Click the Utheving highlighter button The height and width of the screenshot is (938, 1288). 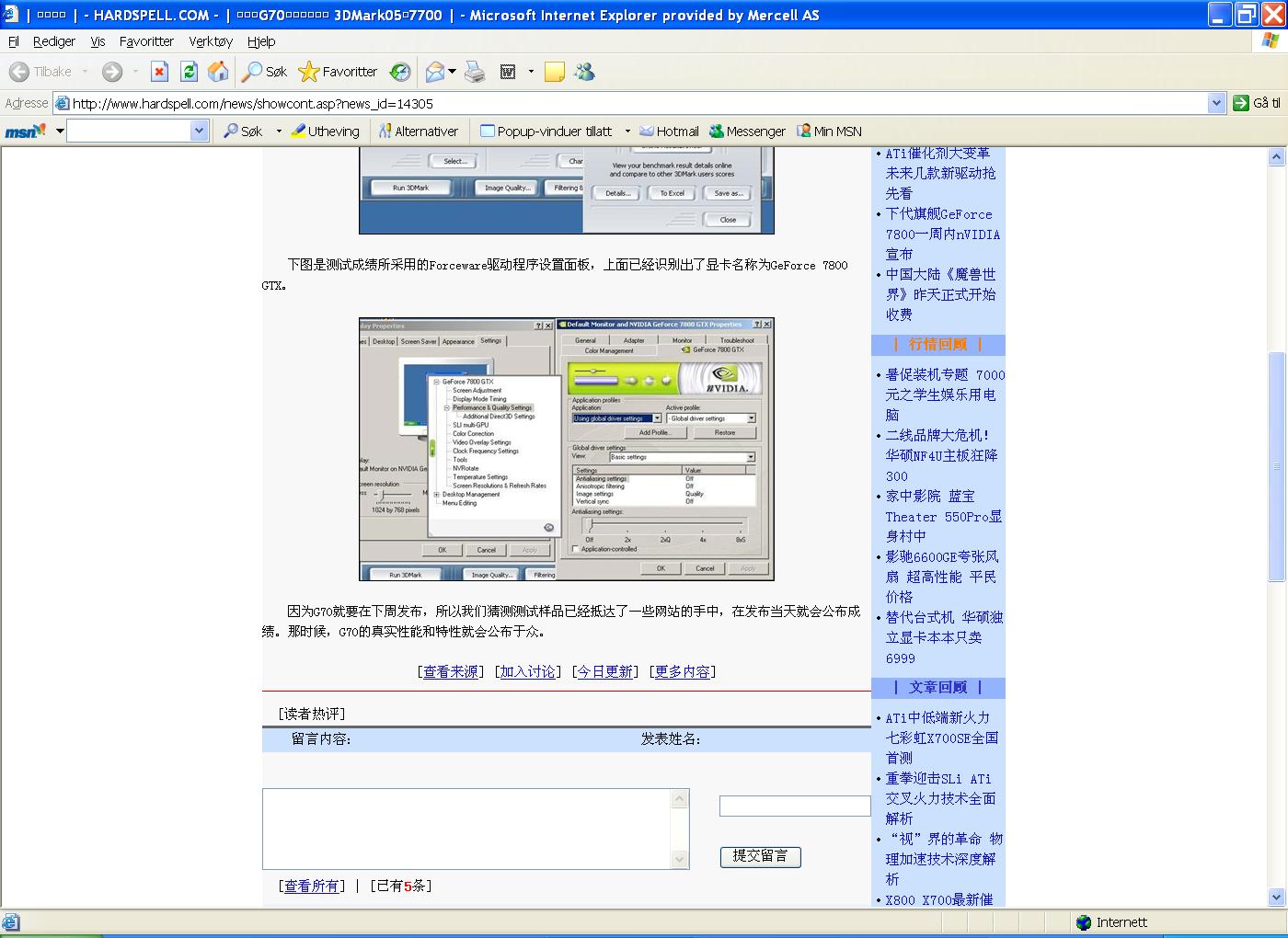pos(325,132)
